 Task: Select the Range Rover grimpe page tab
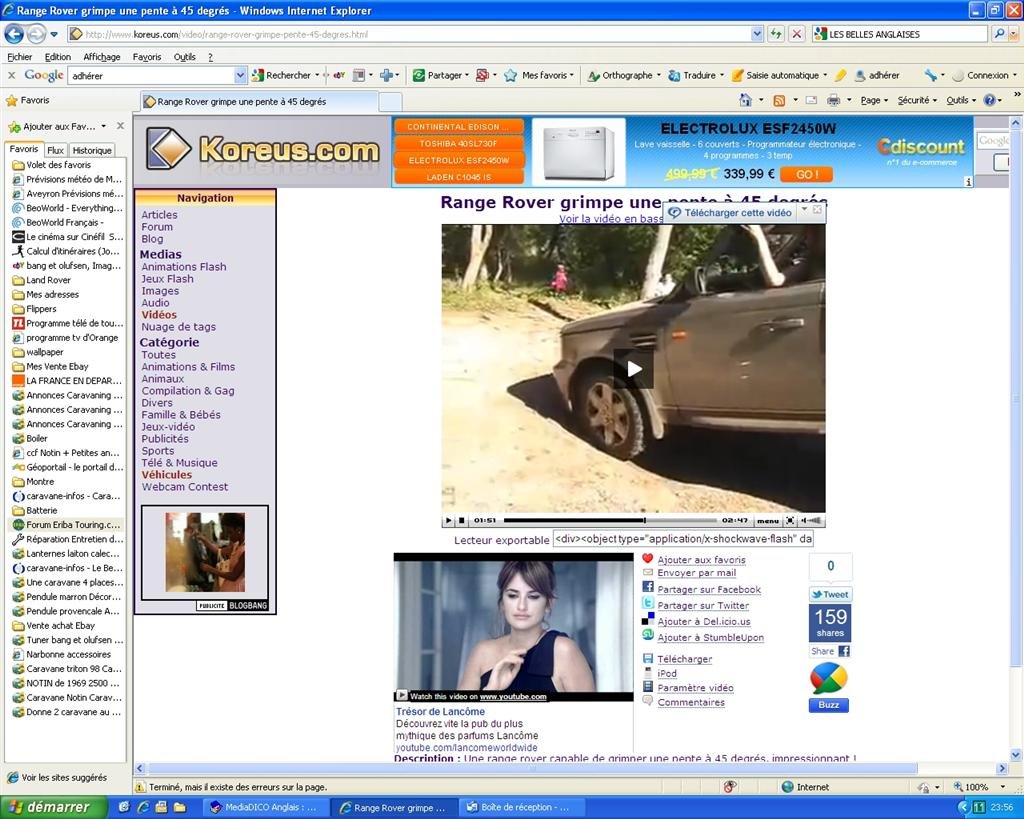click(x=259, y=102)
